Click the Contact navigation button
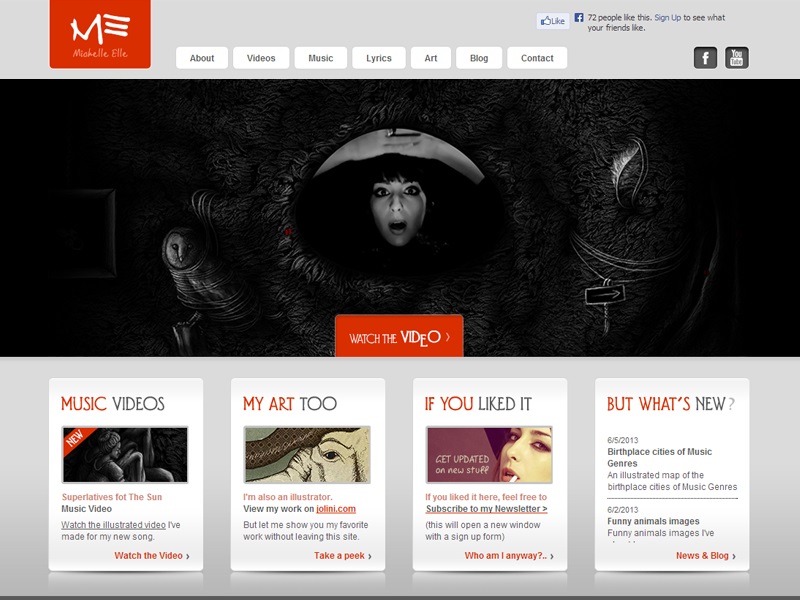 [537, 58]
